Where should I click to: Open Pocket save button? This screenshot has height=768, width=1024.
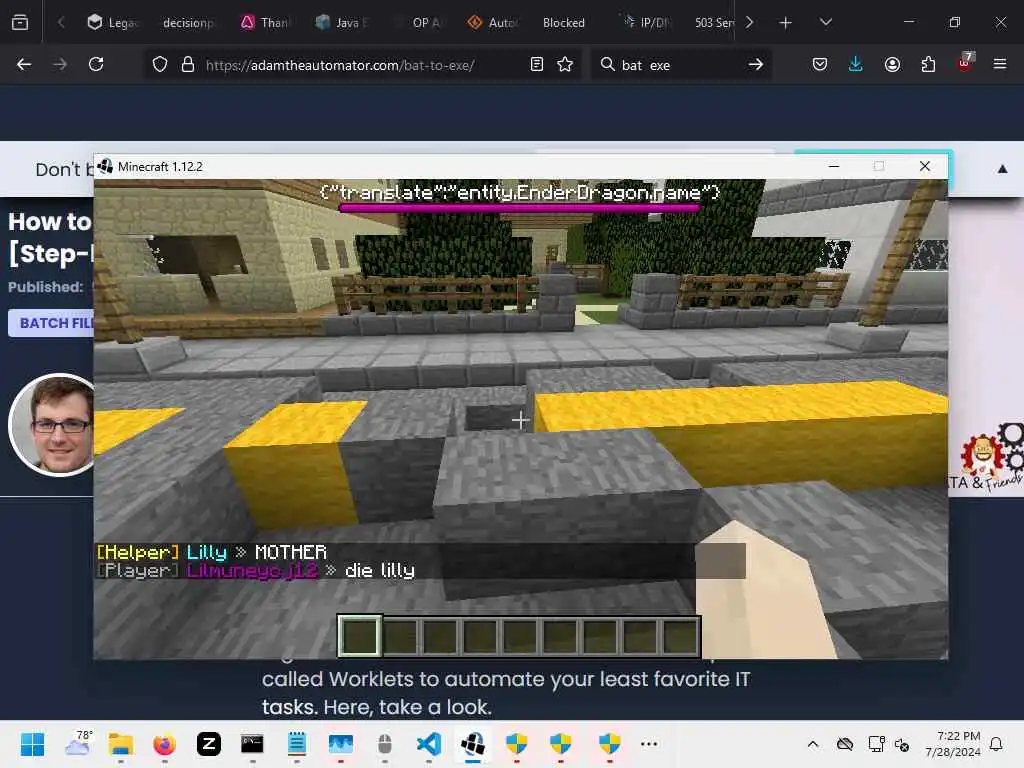820,64
